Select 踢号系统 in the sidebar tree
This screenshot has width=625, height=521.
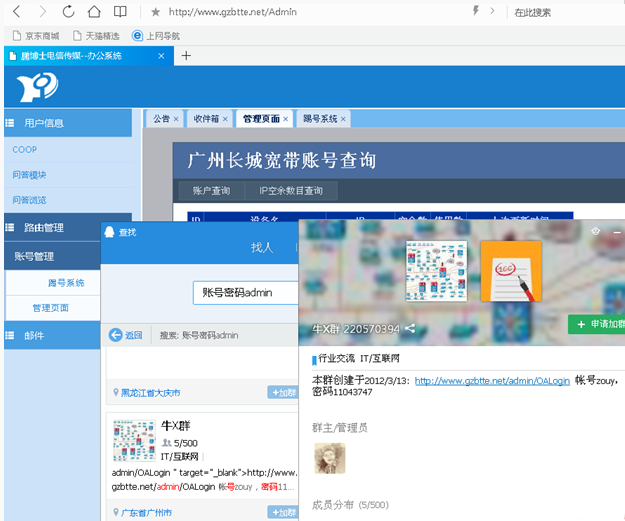click(66, 283)
